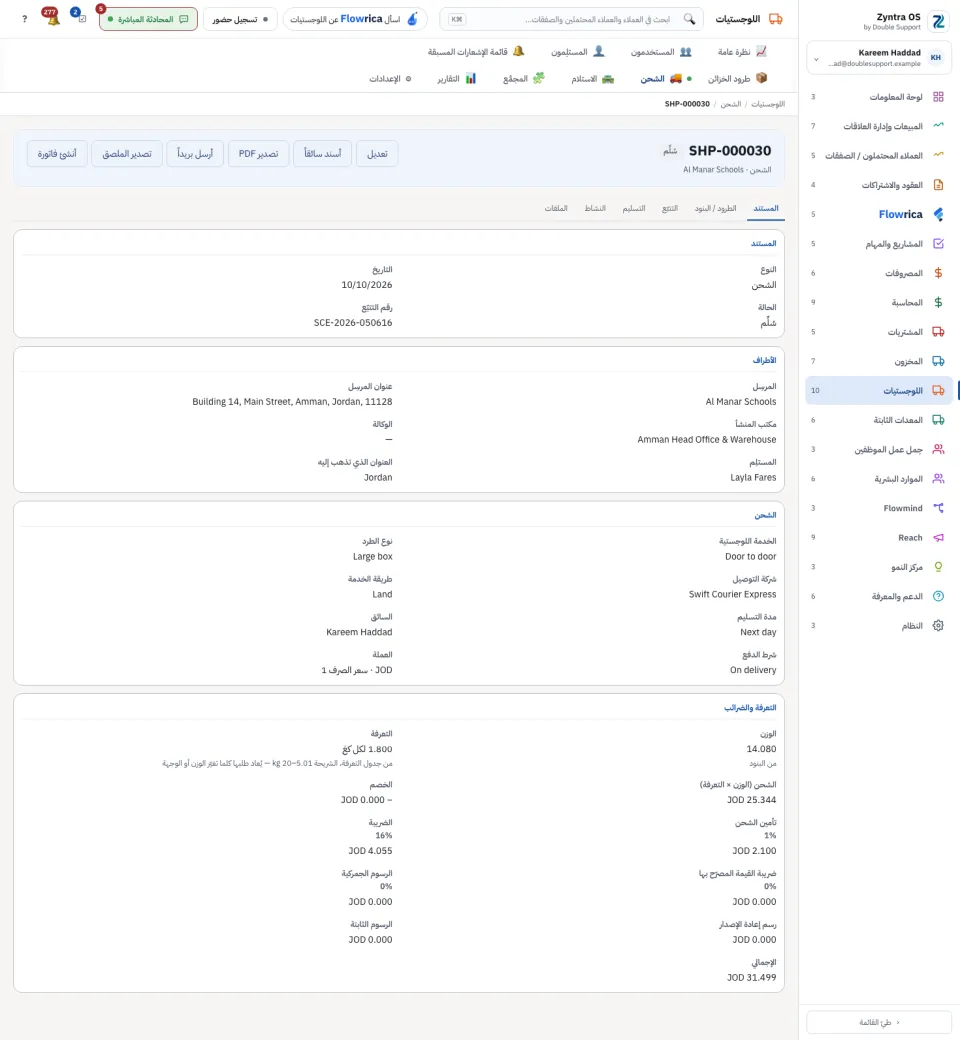This screenshot has height=1040, width=960.
Task: Click the Zyntra OS logo
Action: pos(938,21)
